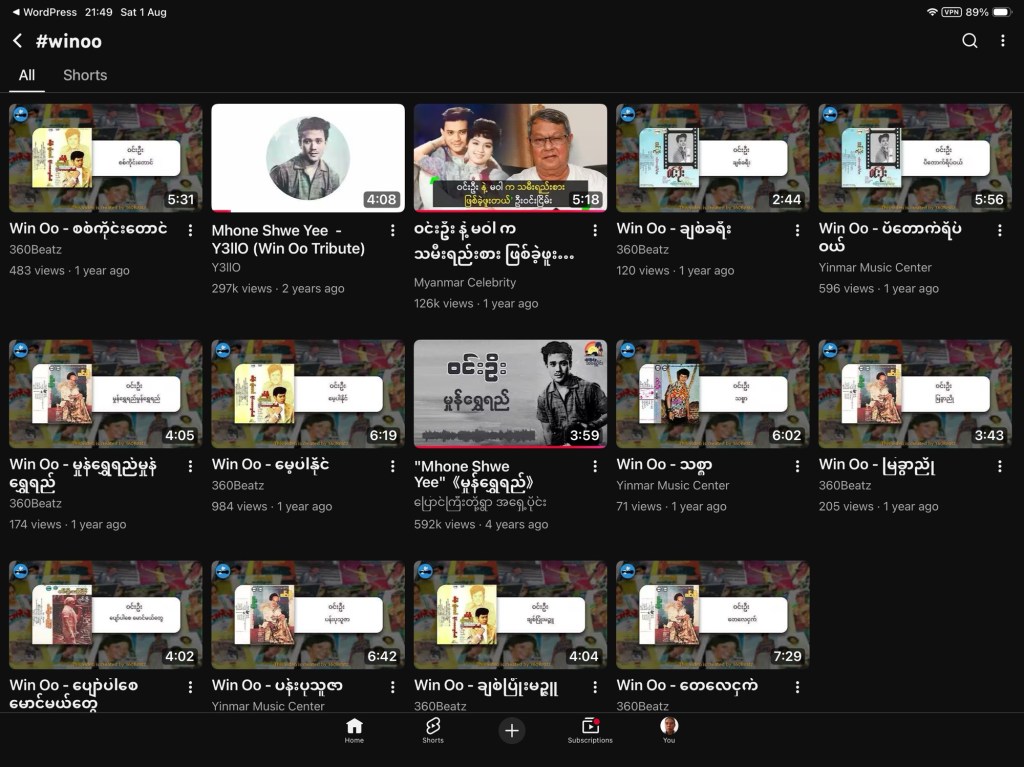Open the search magnifier icon

(x=970, y=41)
